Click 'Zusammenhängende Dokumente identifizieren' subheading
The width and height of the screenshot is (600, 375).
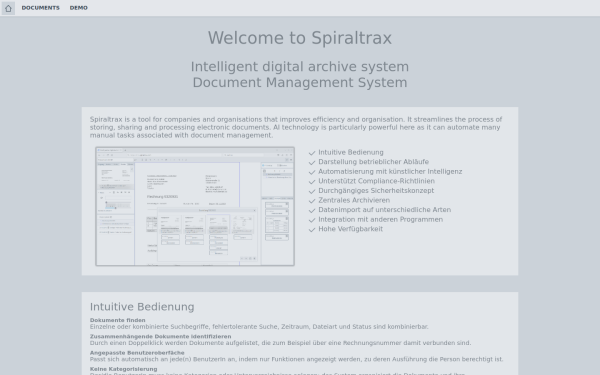160,336
